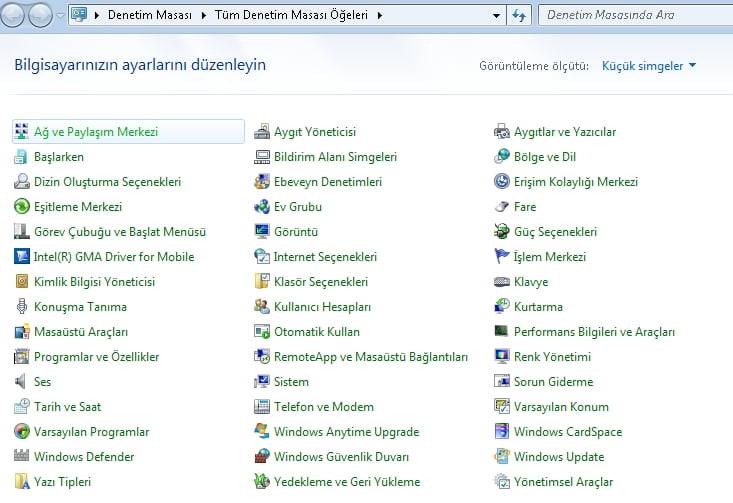
Task: Expand arrow after Denetim Masası breadcrumb
Action: tap(204, 15)
